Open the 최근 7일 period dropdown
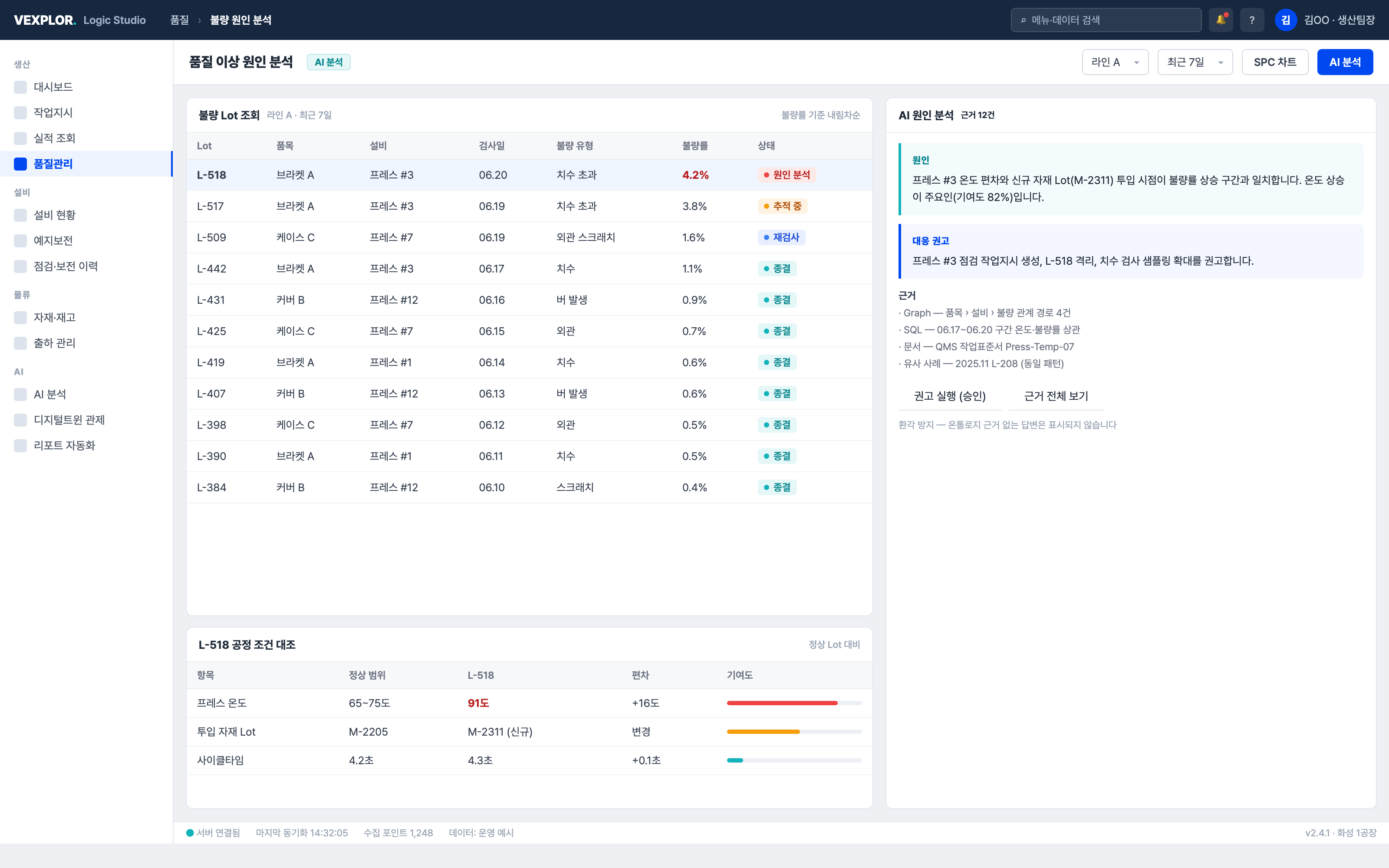This screenshot has height=868, width=1389. click(x=1195, y=62)
